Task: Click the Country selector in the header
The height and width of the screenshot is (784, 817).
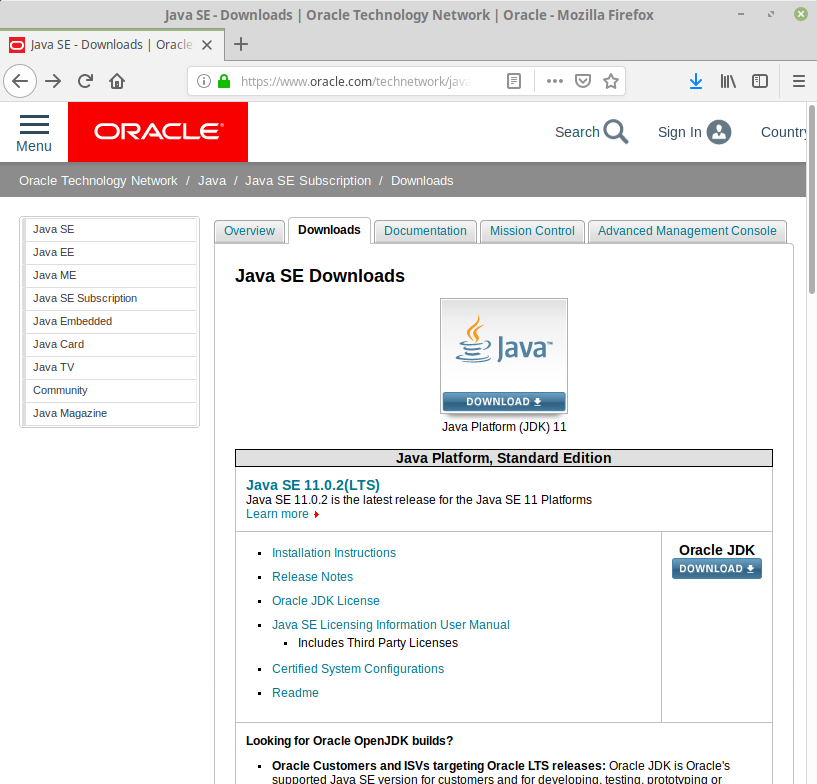Action: coord(784,132)
